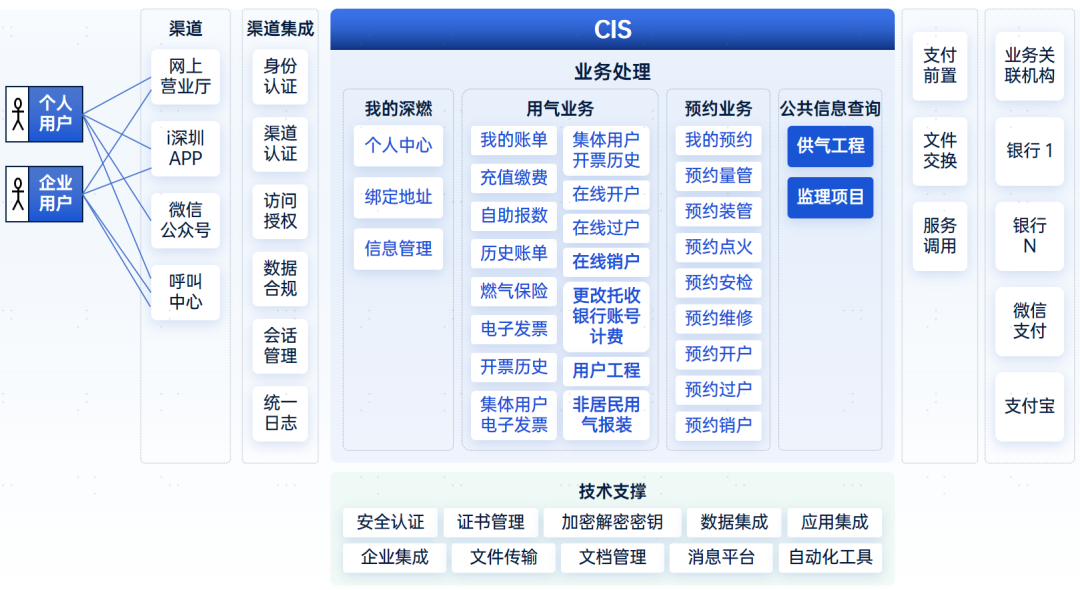
Task: Click the blue 供气工程 button
Action: 830,146
